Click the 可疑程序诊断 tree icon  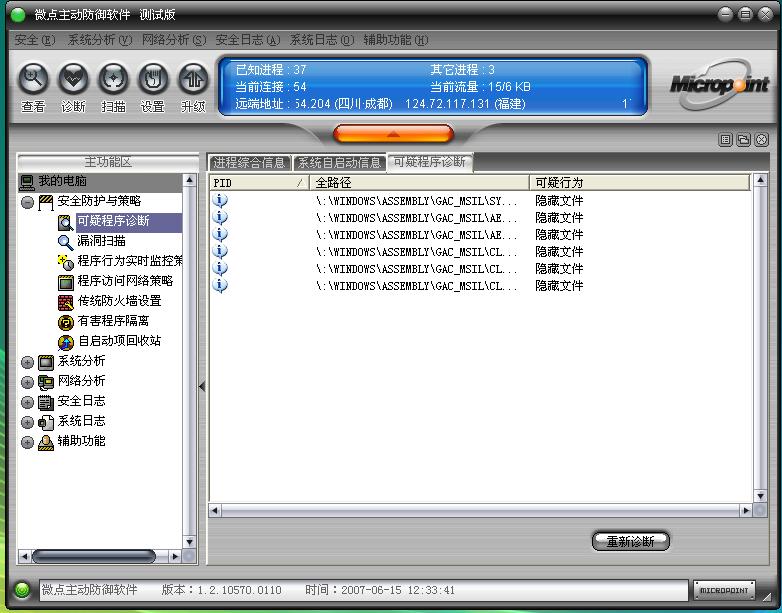click(x=65, y=222)
